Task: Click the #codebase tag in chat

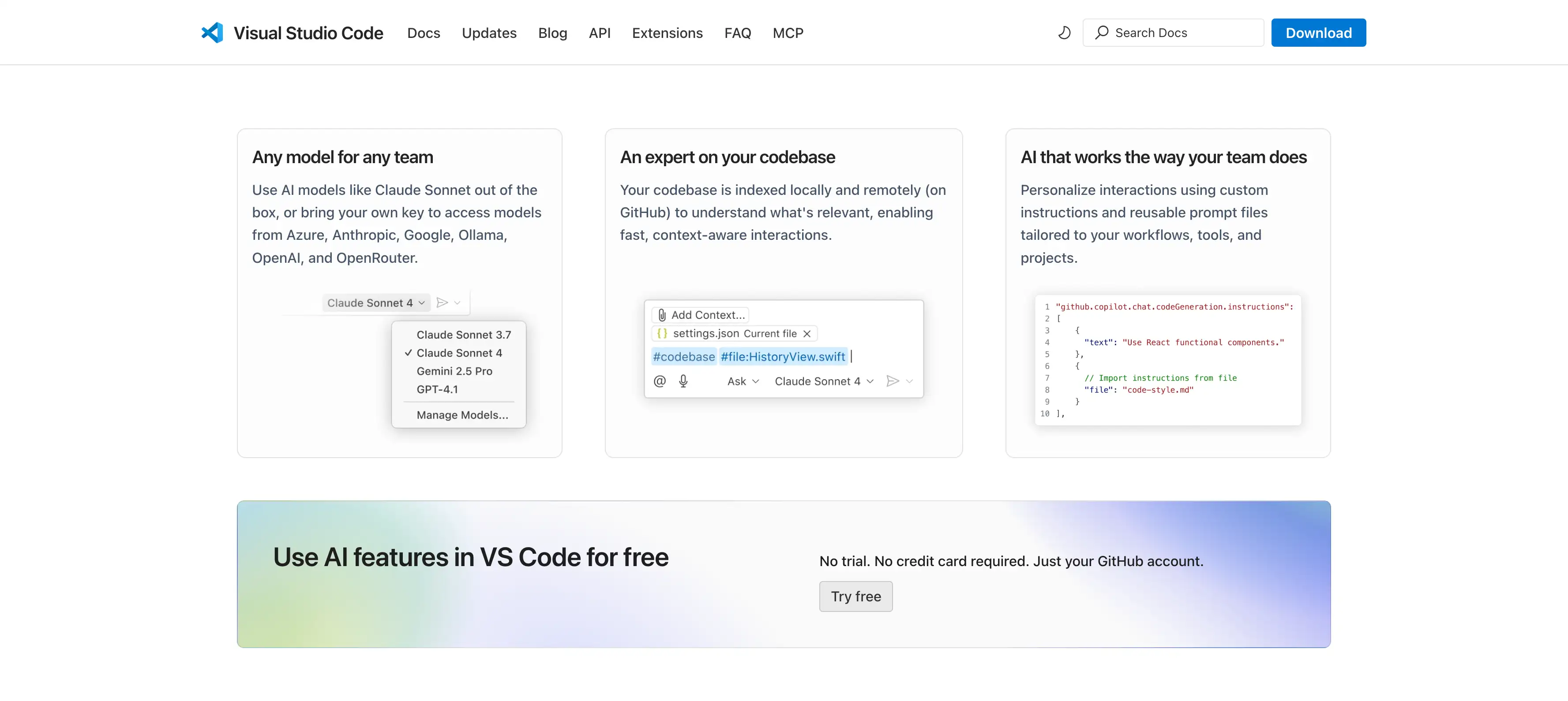Action: pos(683,357)
